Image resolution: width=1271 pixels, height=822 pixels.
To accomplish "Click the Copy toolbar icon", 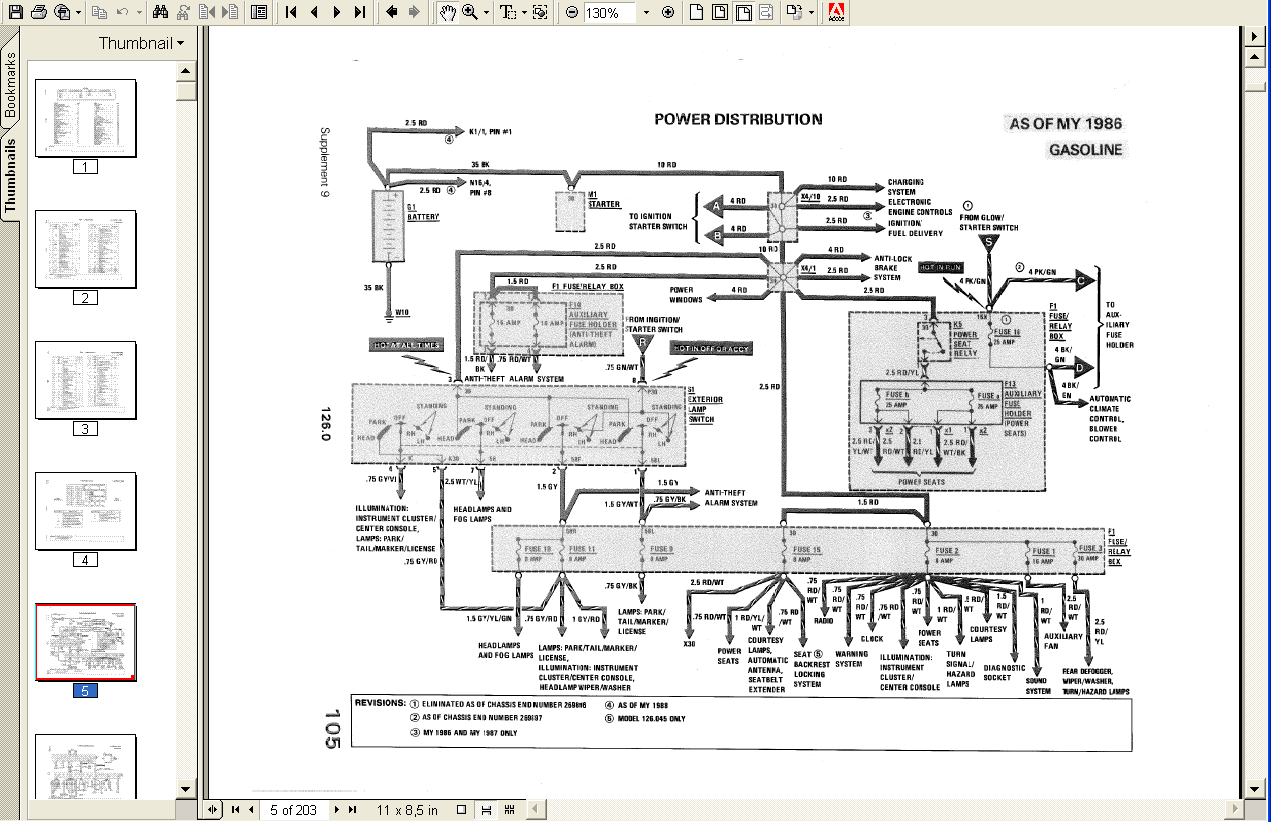I will [99, 12].
